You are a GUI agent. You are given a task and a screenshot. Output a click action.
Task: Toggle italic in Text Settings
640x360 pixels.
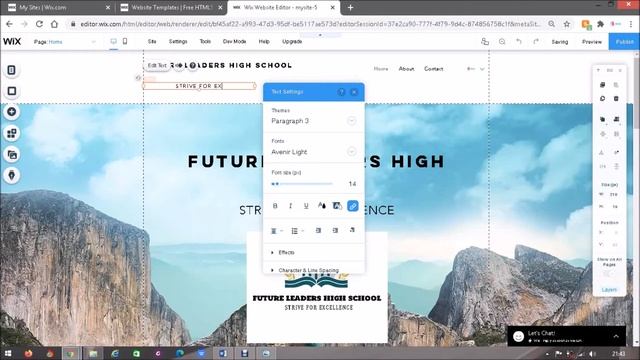tap(290, 206)
